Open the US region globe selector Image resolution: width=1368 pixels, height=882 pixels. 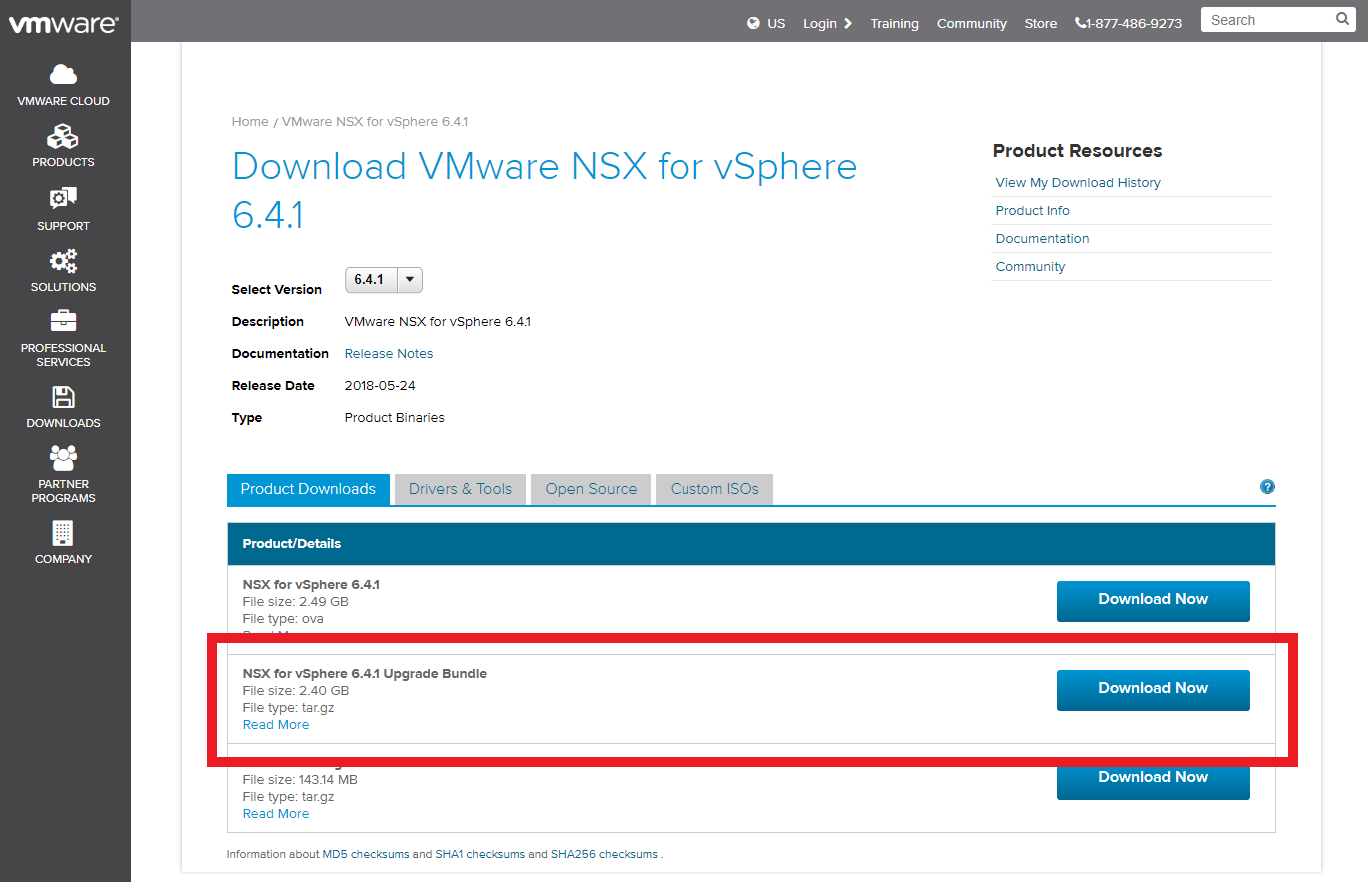tap(752, 23)
